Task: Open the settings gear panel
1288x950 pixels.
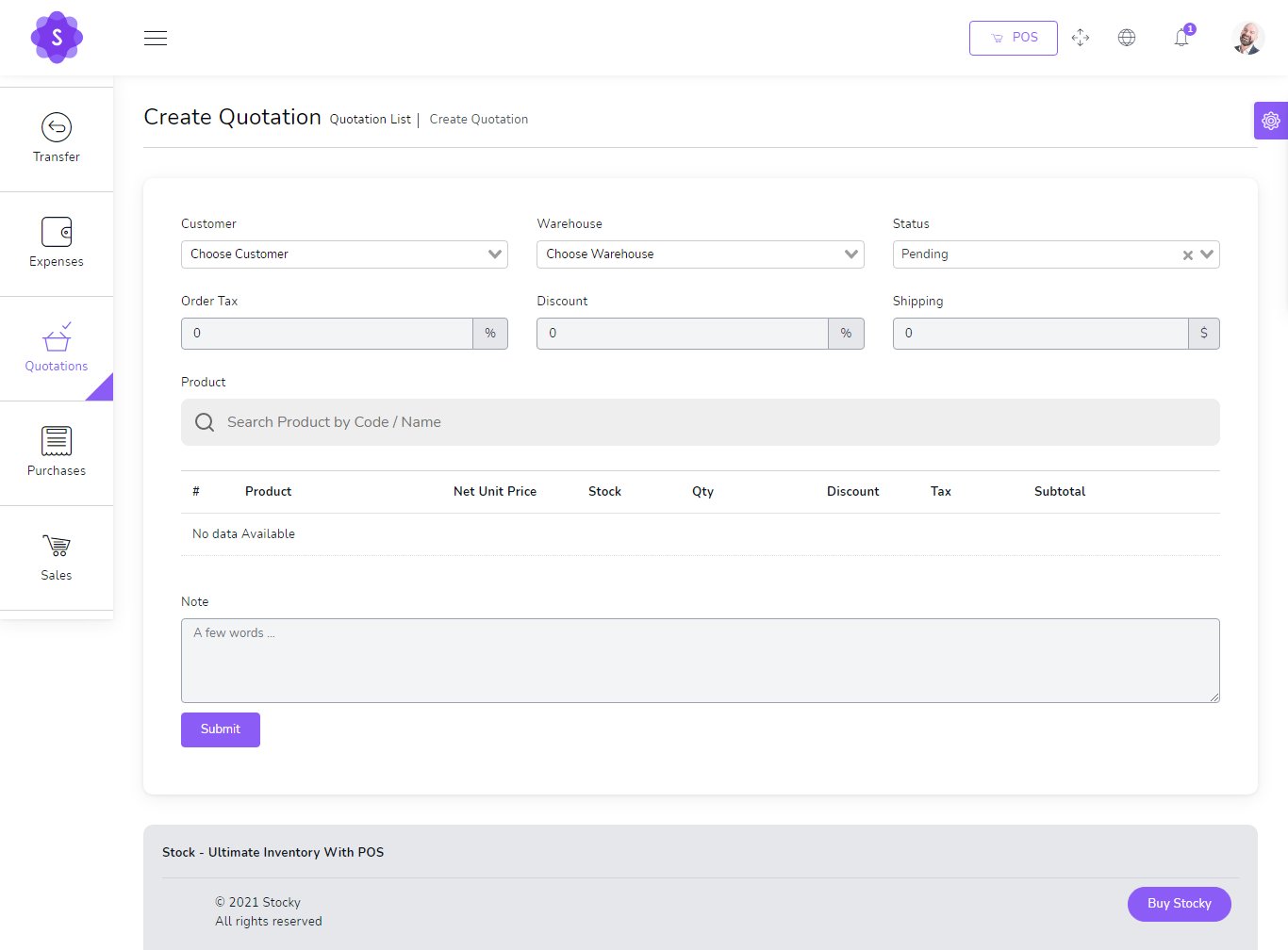Action: (1270, 121)
